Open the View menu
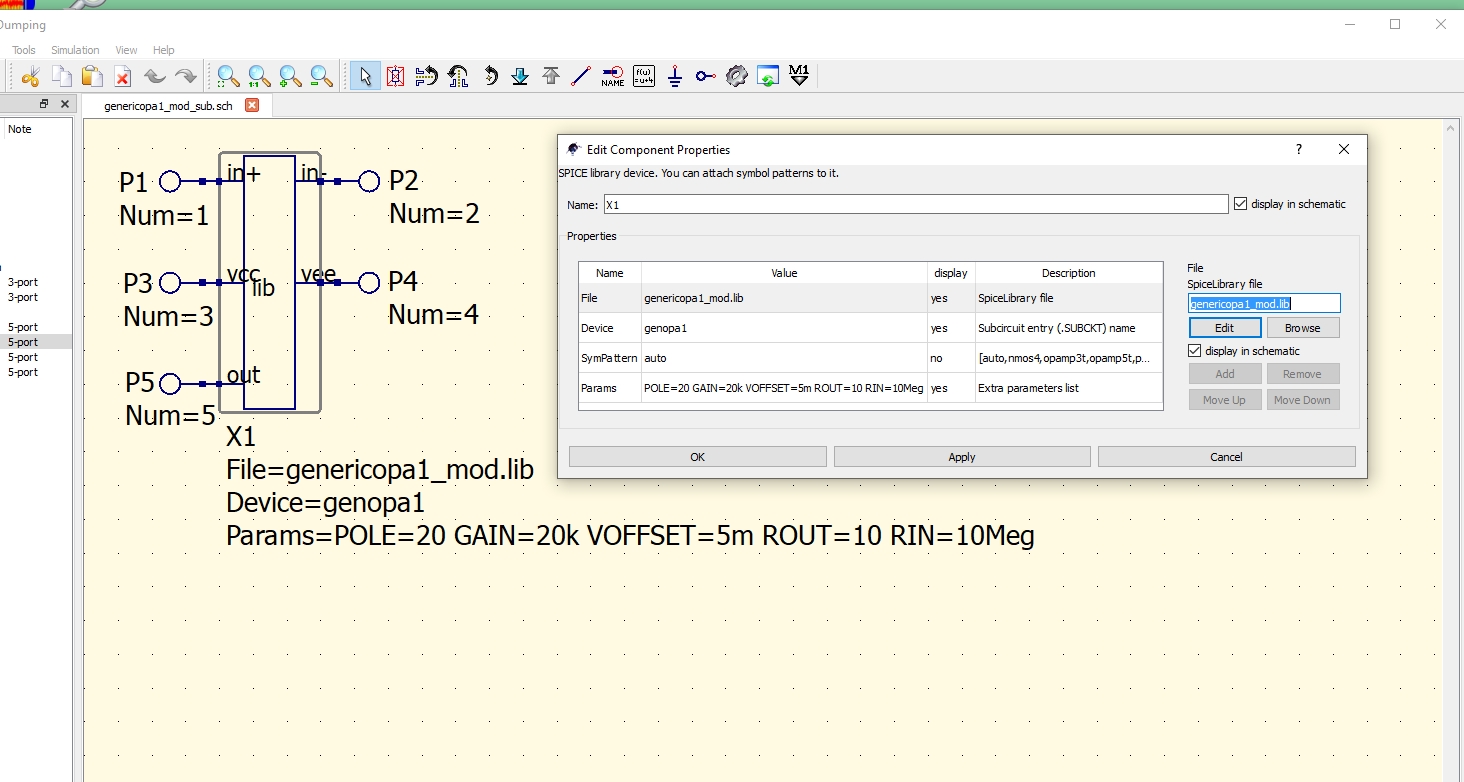 point(126,49)
